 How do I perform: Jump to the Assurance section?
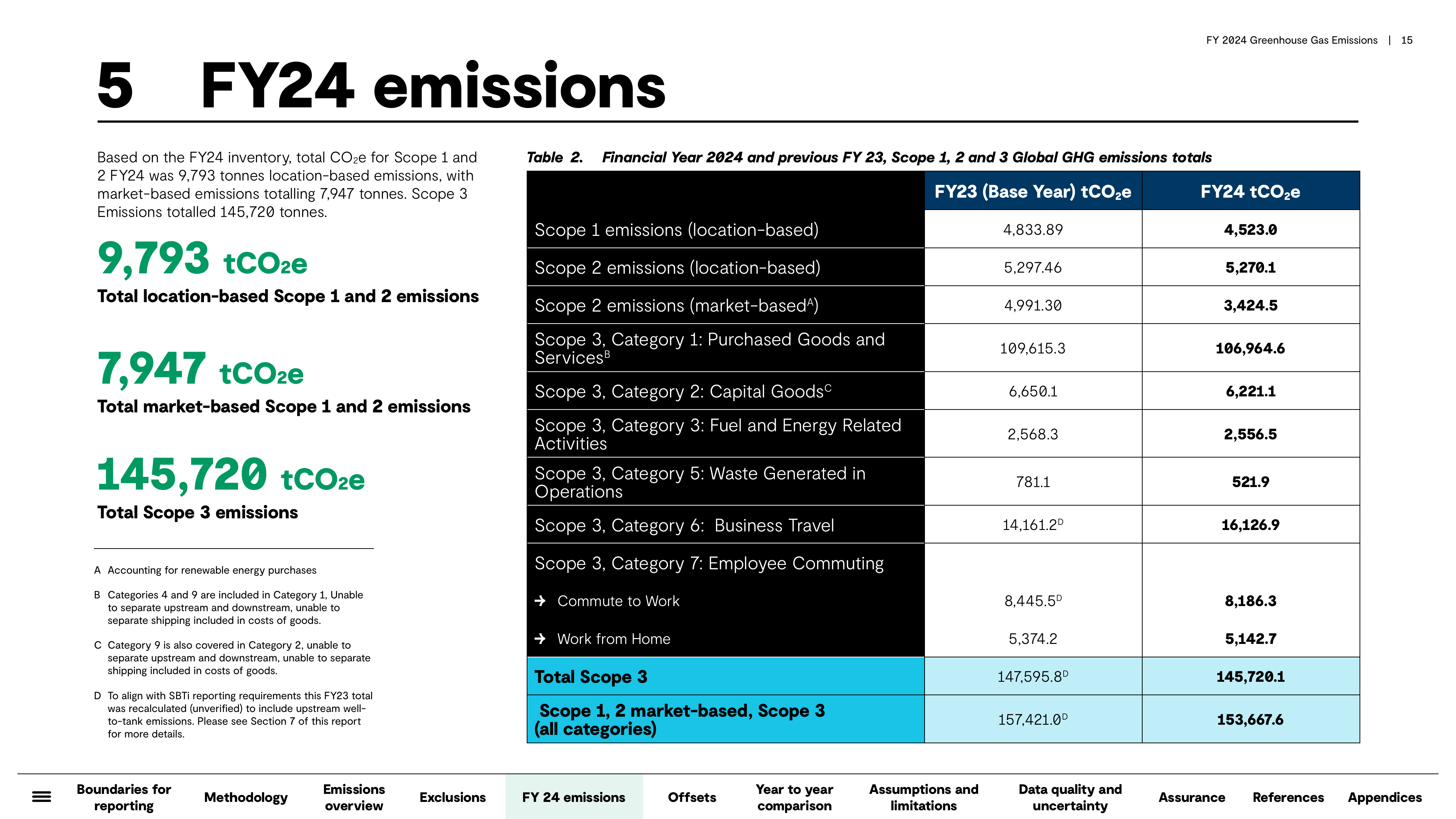point(1191,797)
